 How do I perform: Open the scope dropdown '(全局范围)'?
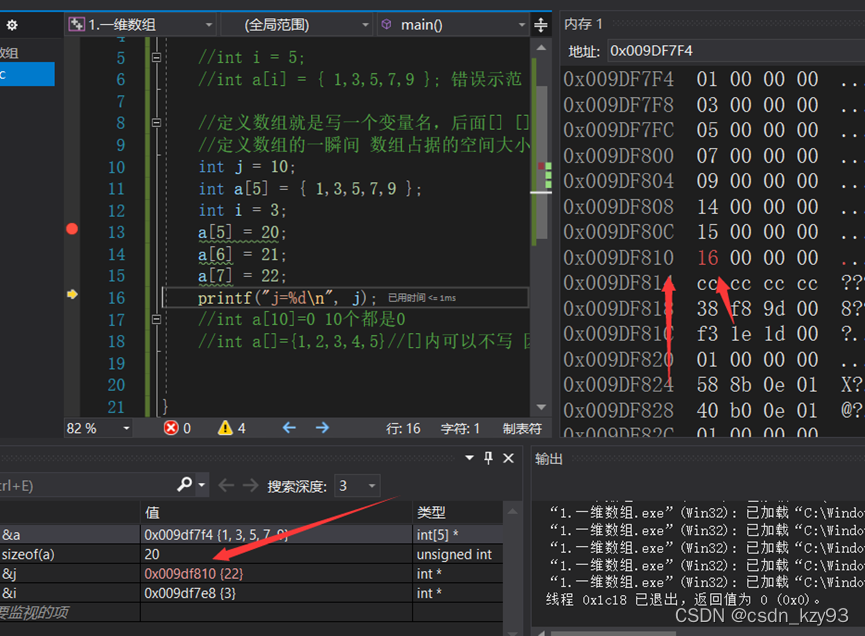pos(296,25)
